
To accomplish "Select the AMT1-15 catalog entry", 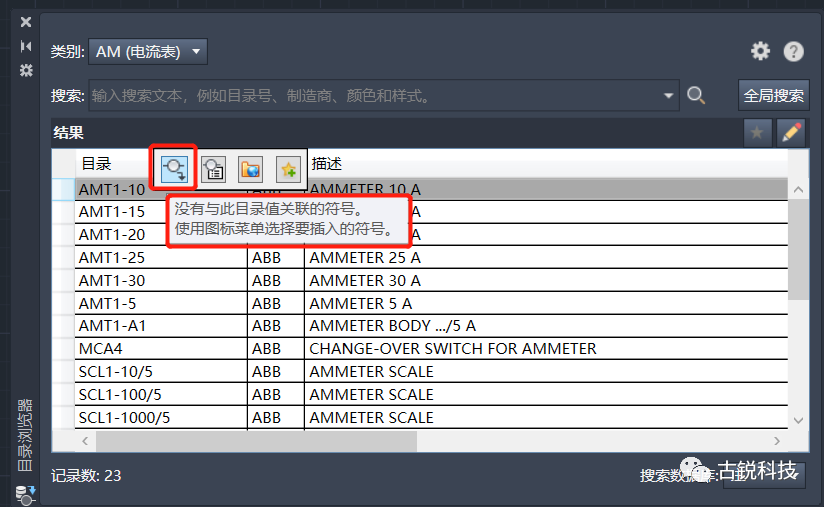I will pos(111,212).
